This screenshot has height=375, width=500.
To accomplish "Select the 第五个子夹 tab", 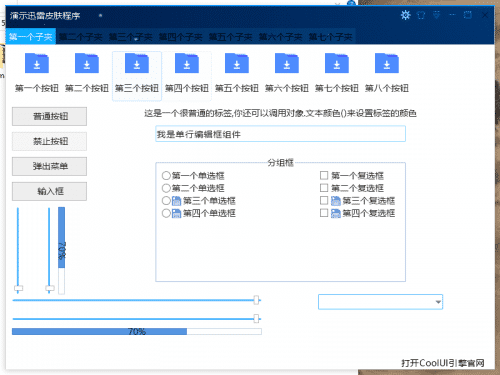I will pos(231,37).
